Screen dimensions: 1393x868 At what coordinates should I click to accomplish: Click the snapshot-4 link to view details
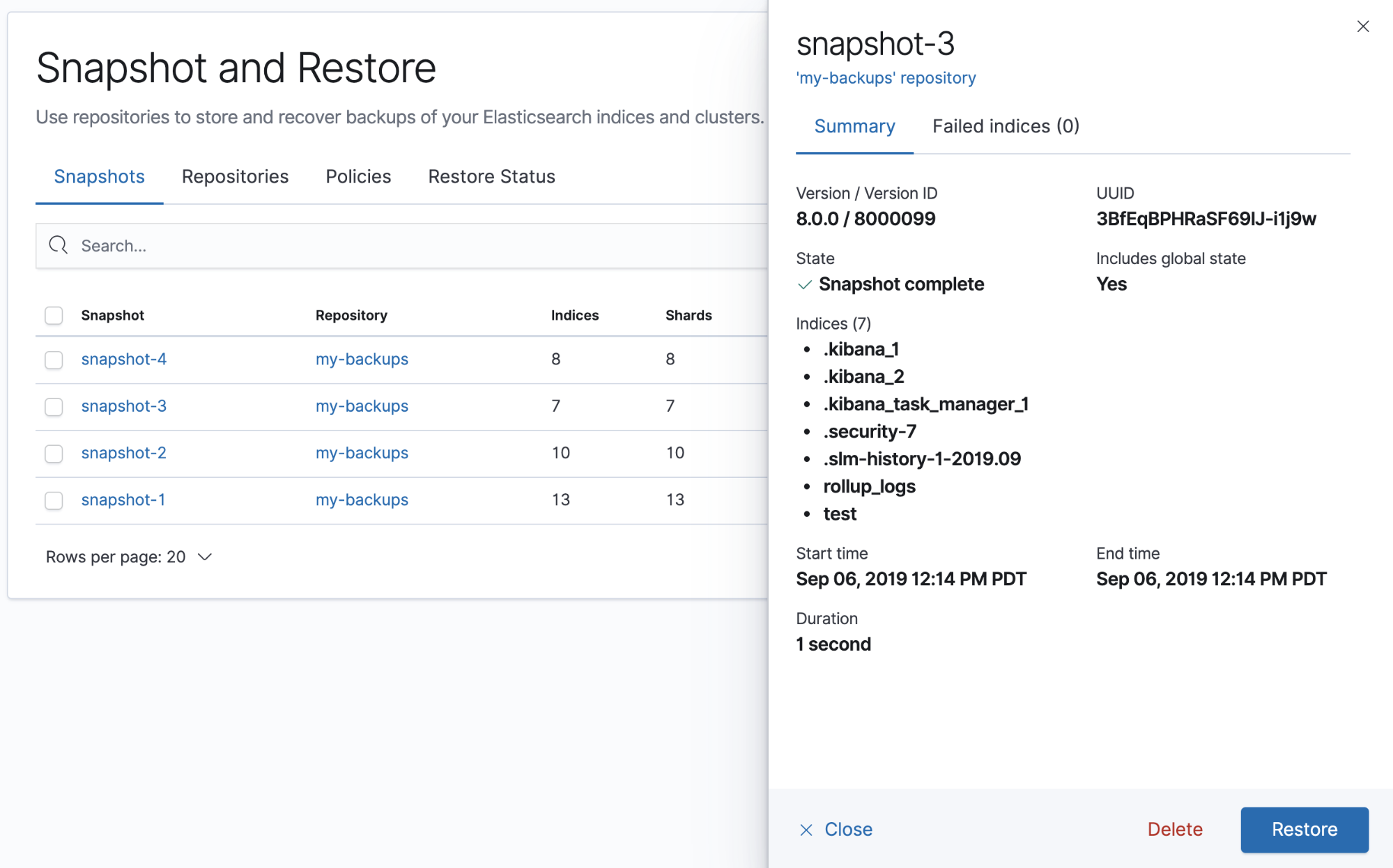pos(124,358)
